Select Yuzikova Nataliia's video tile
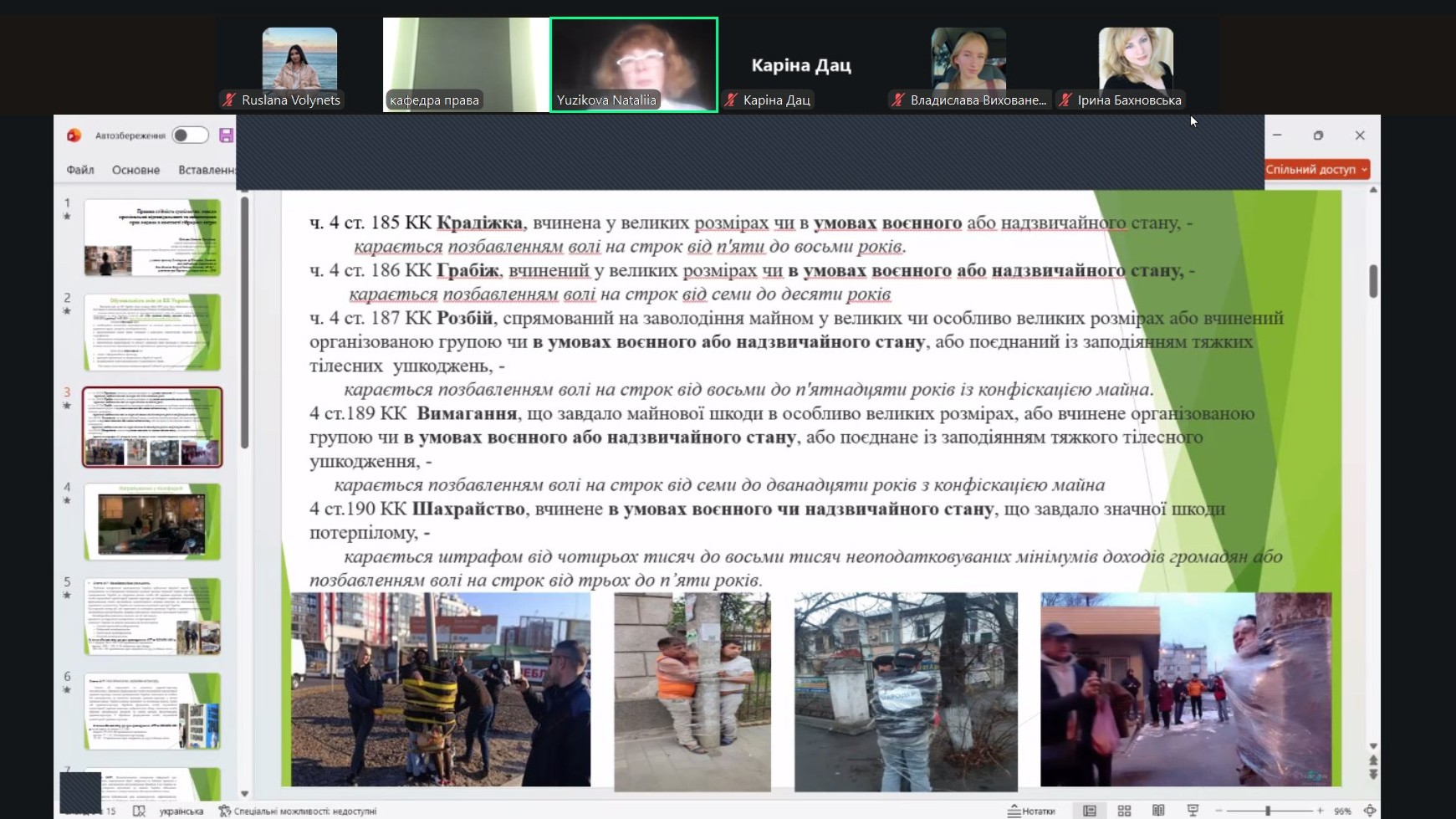This screenshot has height=819, width=1456. (634, 64)
